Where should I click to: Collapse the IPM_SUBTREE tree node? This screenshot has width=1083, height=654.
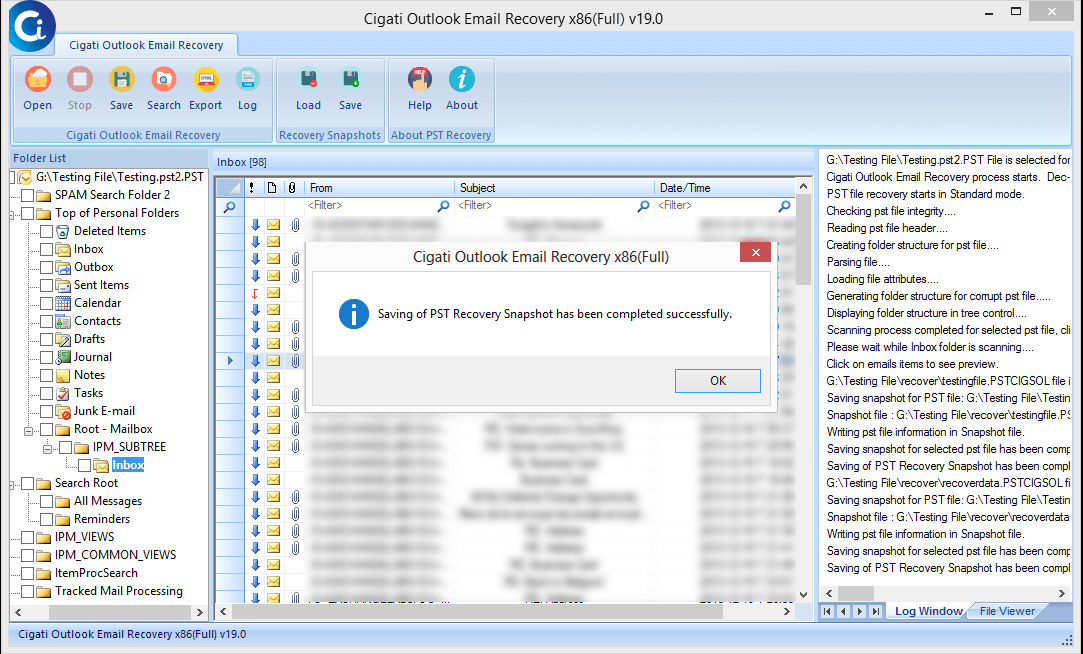47,449
